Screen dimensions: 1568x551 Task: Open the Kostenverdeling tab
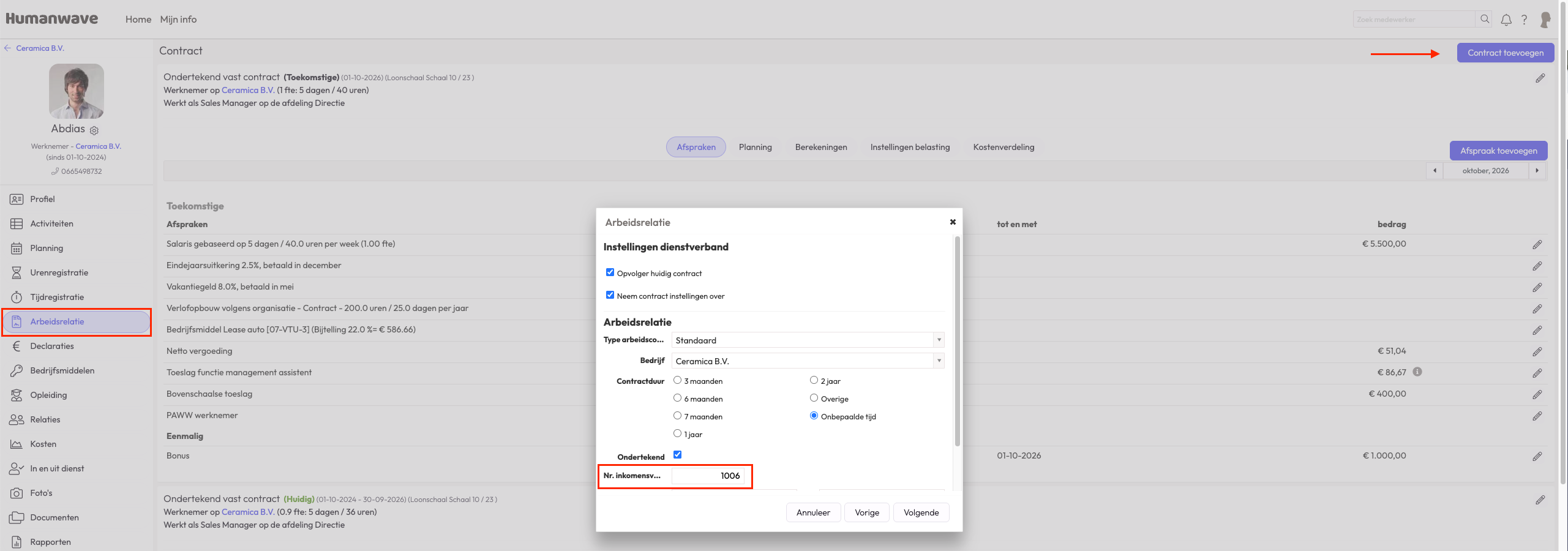[1003, 147]
